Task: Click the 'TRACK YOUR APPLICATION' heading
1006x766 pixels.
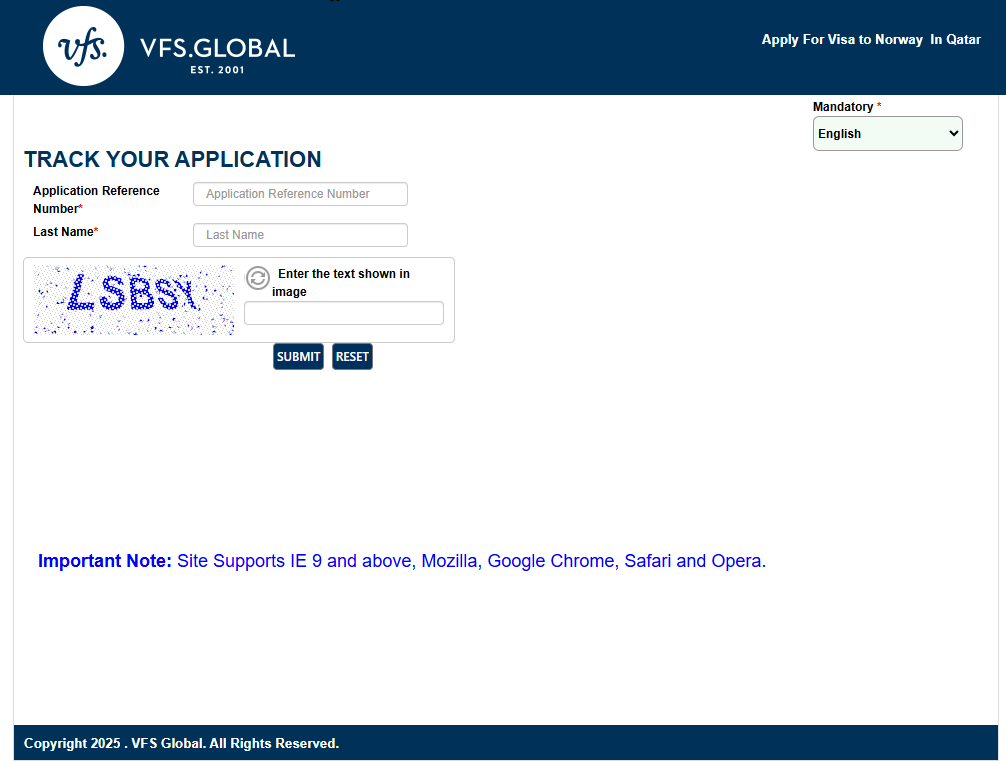Action: 173,159
